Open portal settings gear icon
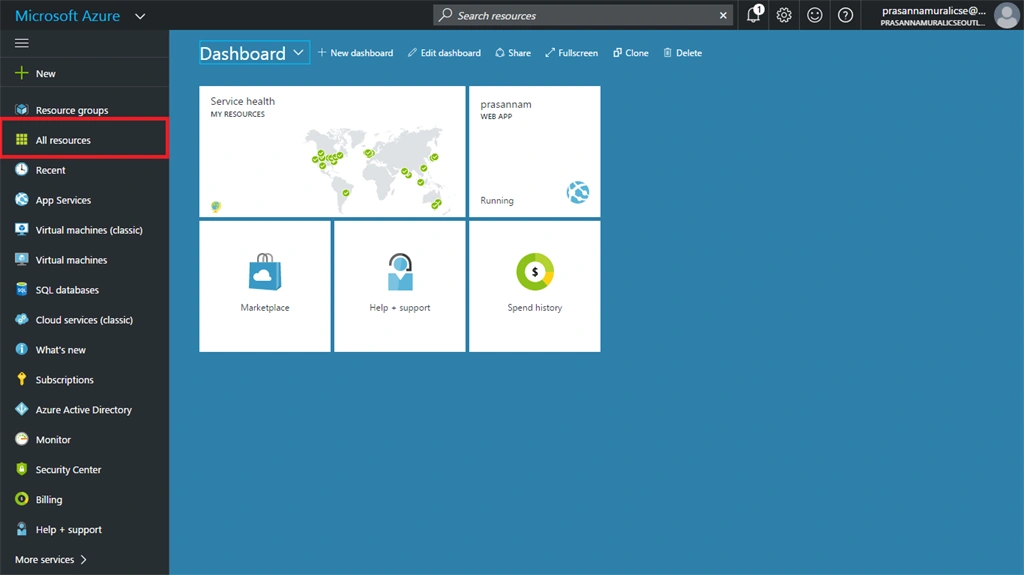 [784, 14]
